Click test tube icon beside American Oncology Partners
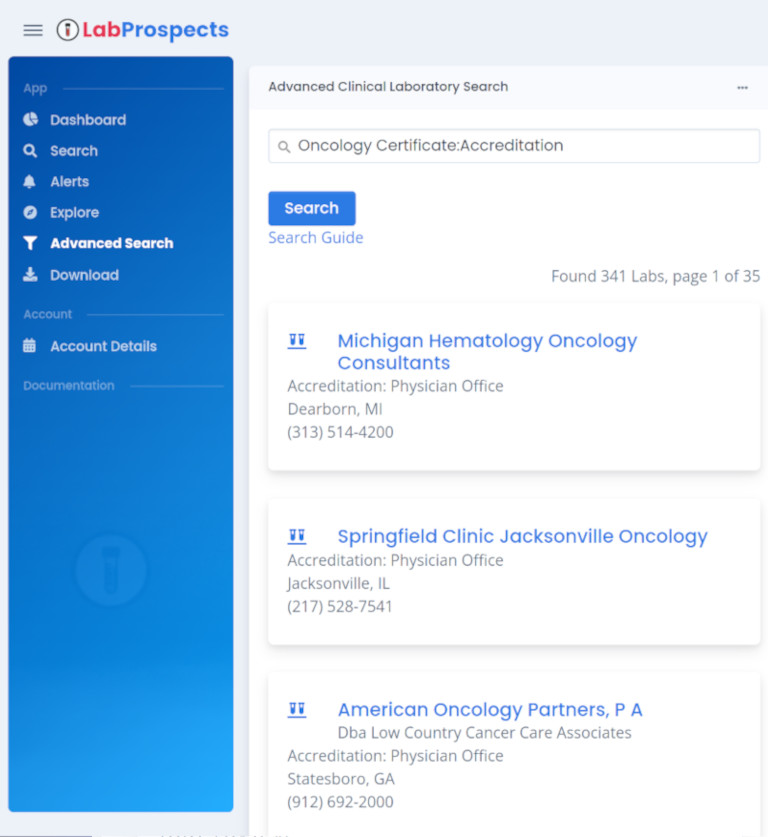This screenshot has width=768, height=837. [297, 709]
